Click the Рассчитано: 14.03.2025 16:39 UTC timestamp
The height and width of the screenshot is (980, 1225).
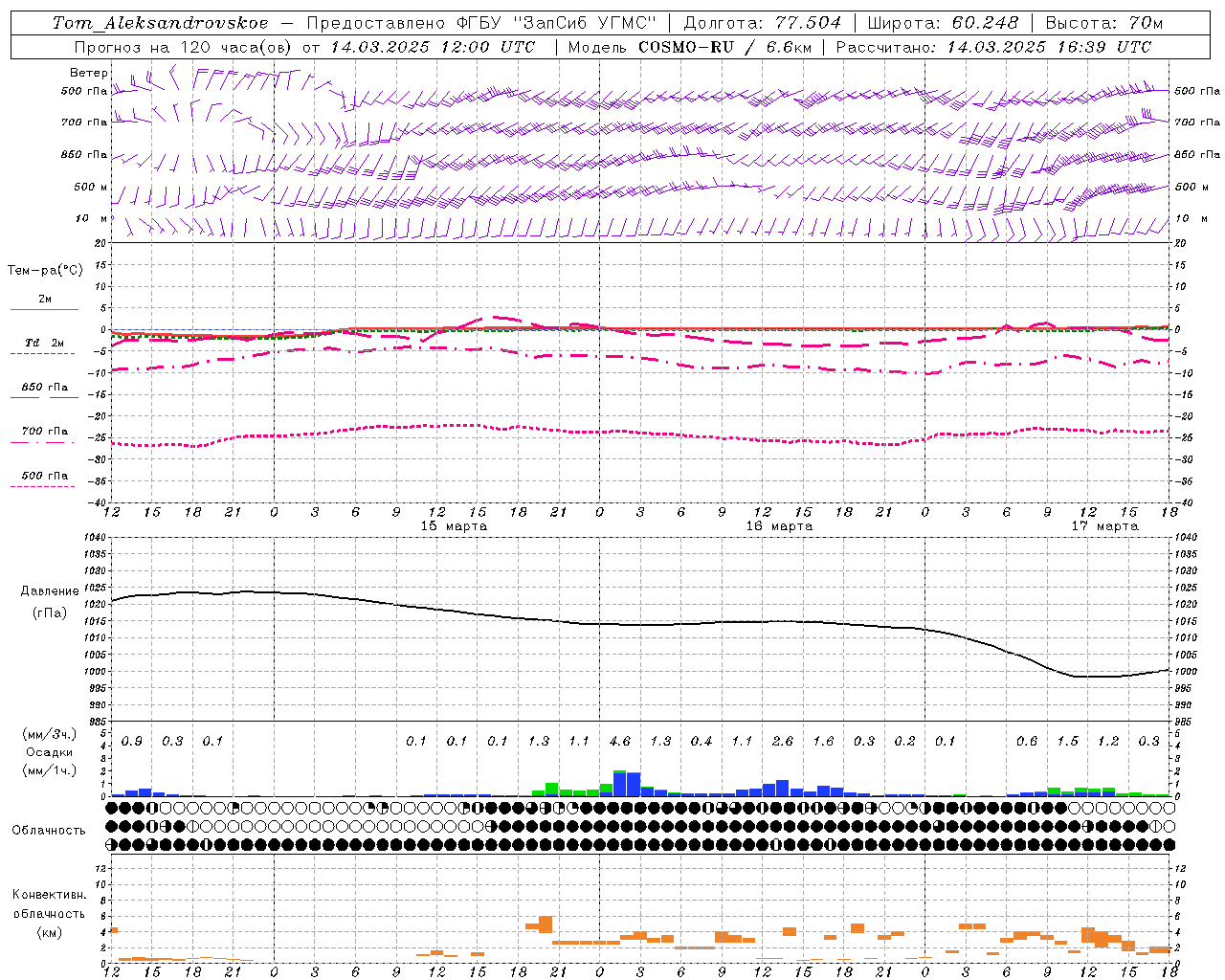pos(993,47)
